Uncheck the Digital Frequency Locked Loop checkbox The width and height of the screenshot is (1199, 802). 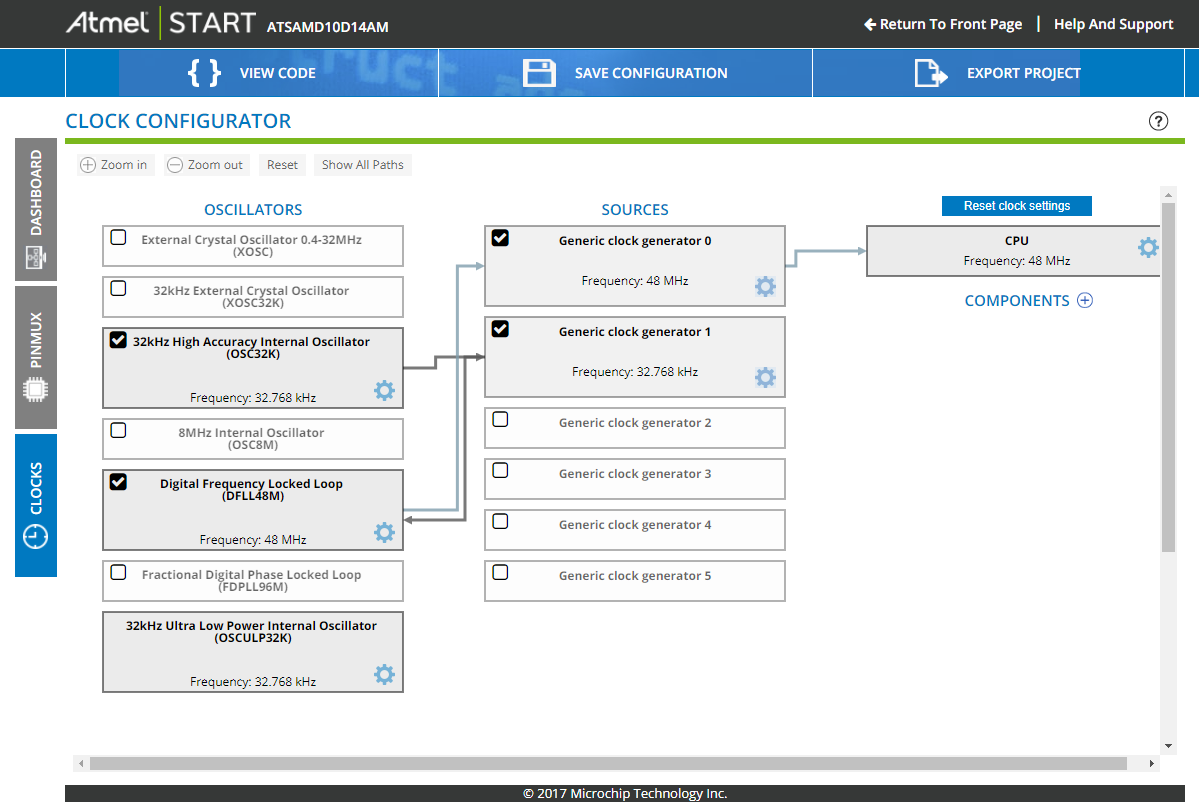118,482
